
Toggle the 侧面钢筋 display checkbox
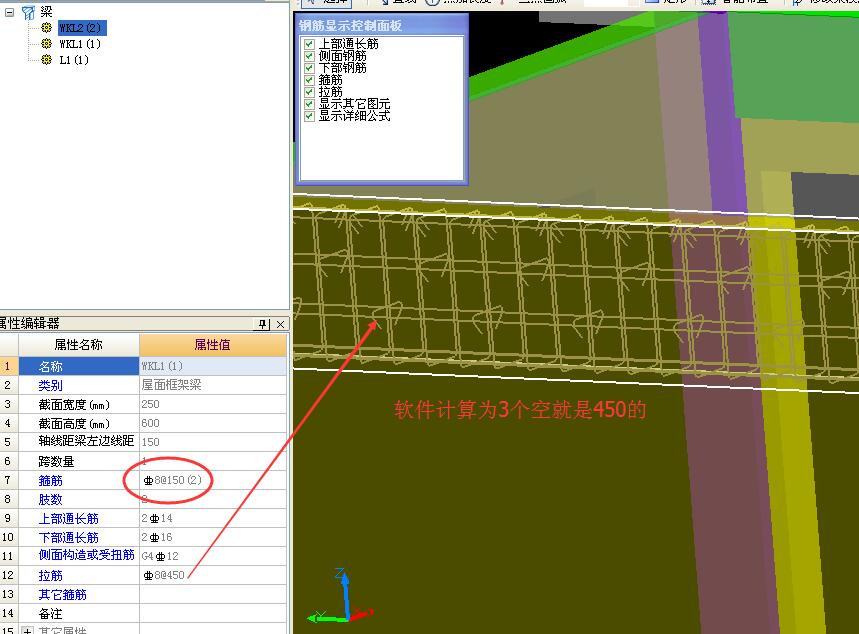click(x=309, y=56)
